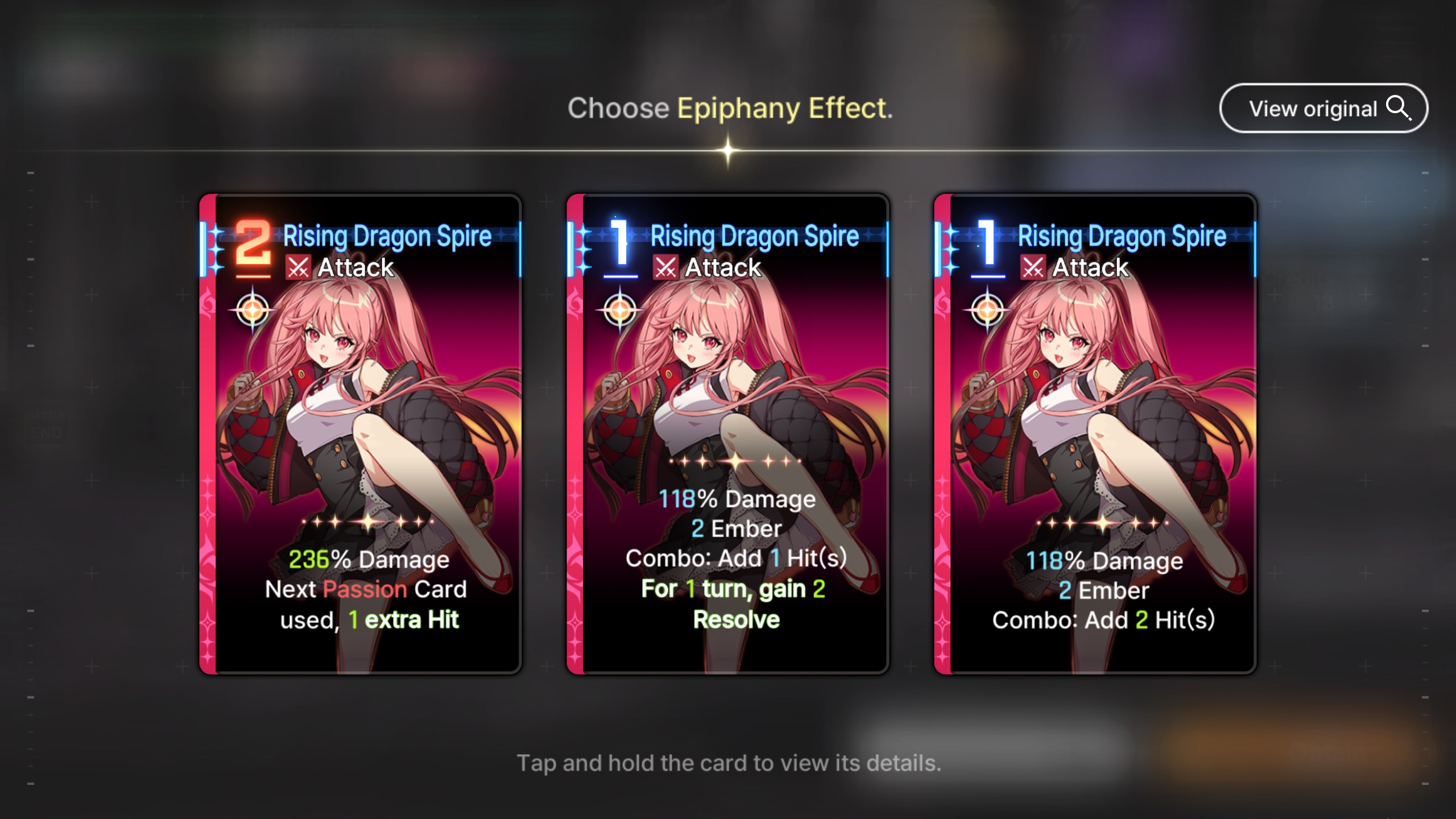Viewport: 1456px width, 819px height.
Task: Click the 2 Ember text on the right card
Action: [1104, 590]
